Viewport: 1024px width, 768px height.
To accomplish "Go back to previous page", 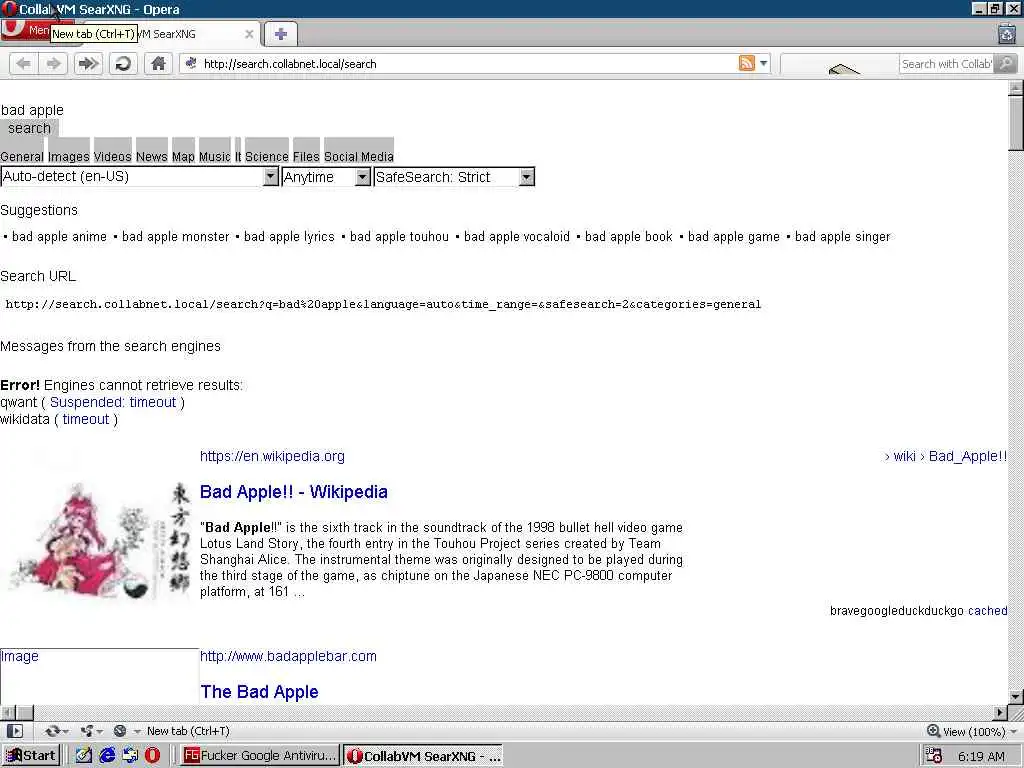I will [24, 63].
